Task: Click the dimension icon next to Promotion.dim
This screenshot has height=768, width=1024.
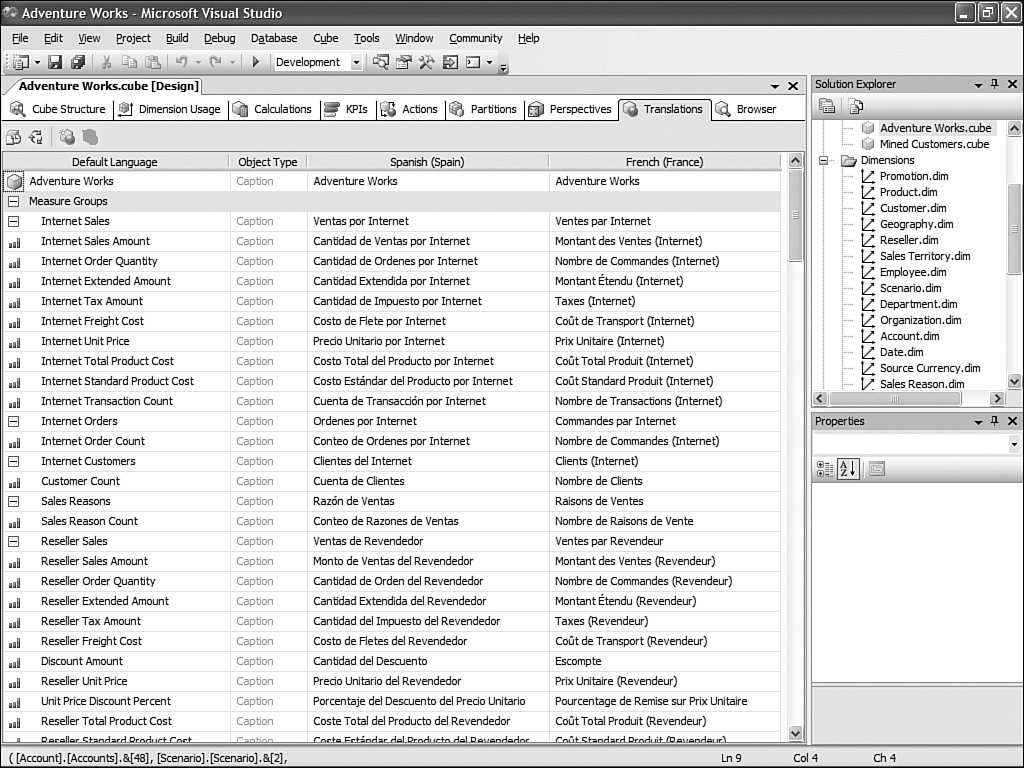Action: tap(868, 176)
